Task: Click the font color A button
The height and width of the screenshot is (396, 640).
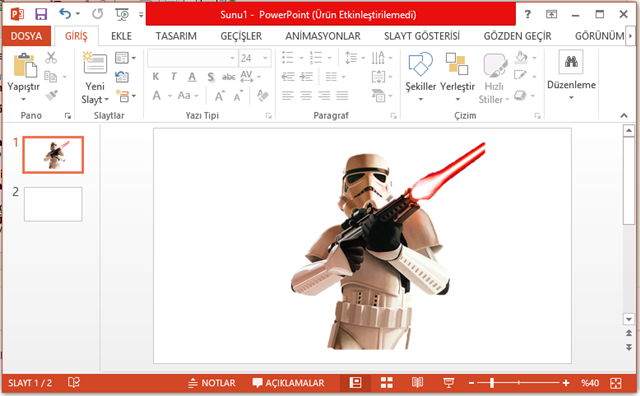Action: click(x=156, y=96)
